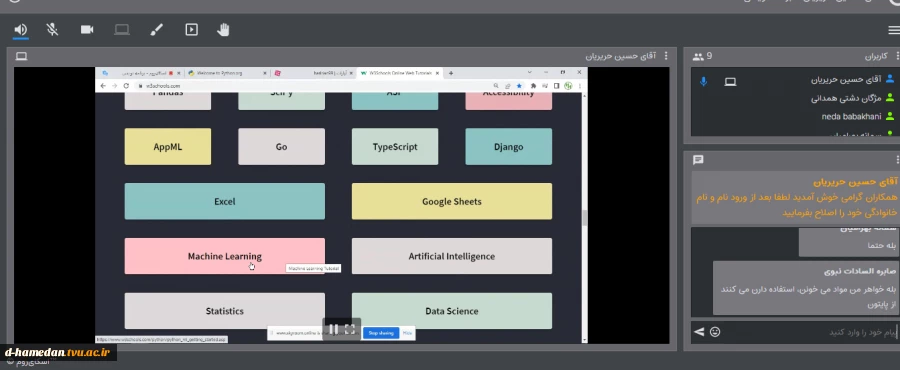Click the Machine Learning tile
Screen dimensions: 900x370
(224, 256)
